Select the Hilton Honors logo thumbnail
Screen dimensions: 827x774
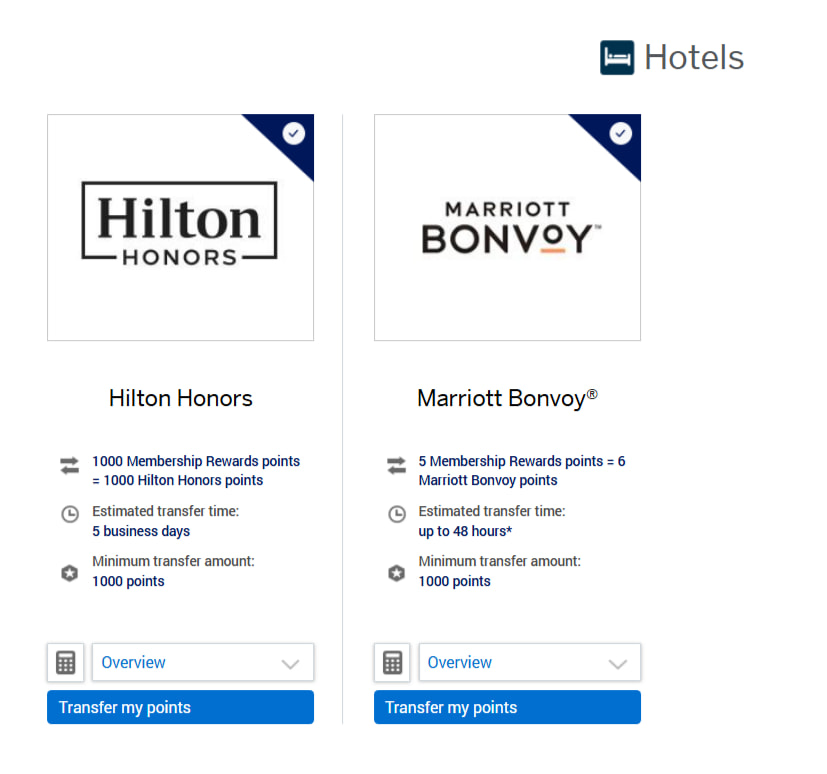[x=180, y=228]
